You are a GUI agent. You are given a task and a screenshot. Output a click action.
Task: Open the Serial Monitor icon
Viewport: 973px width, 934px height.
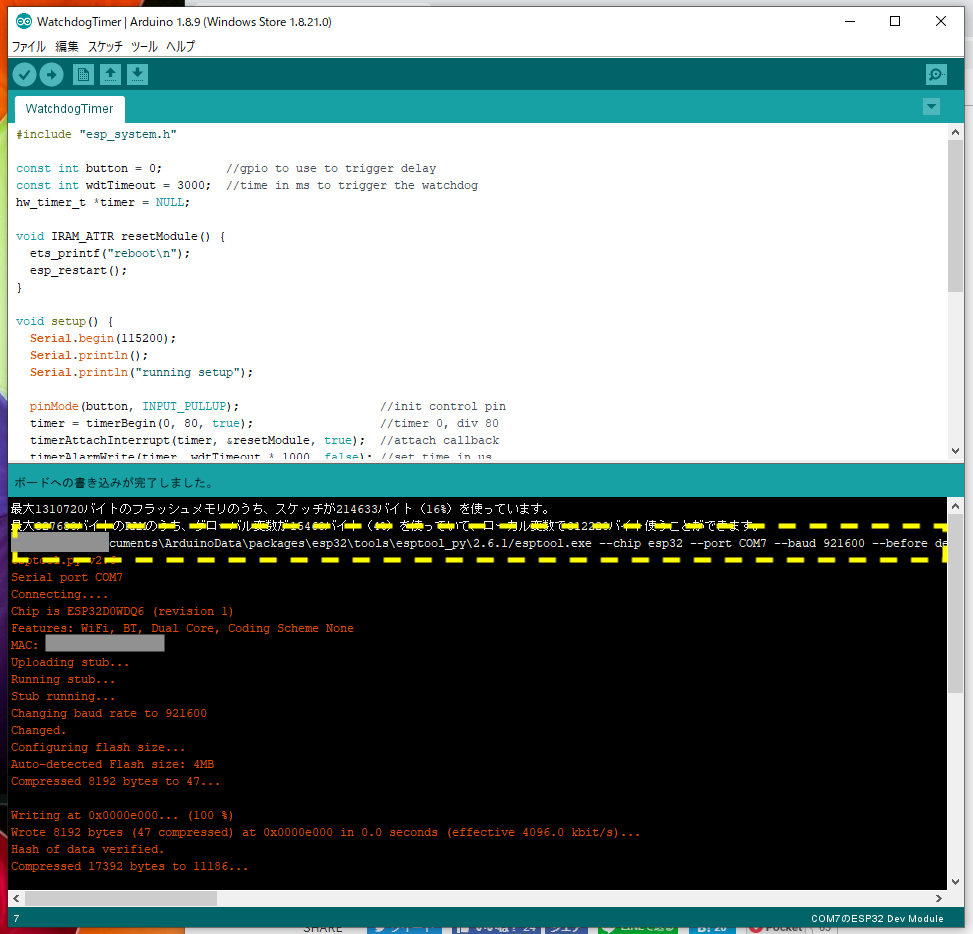[936, 75]
